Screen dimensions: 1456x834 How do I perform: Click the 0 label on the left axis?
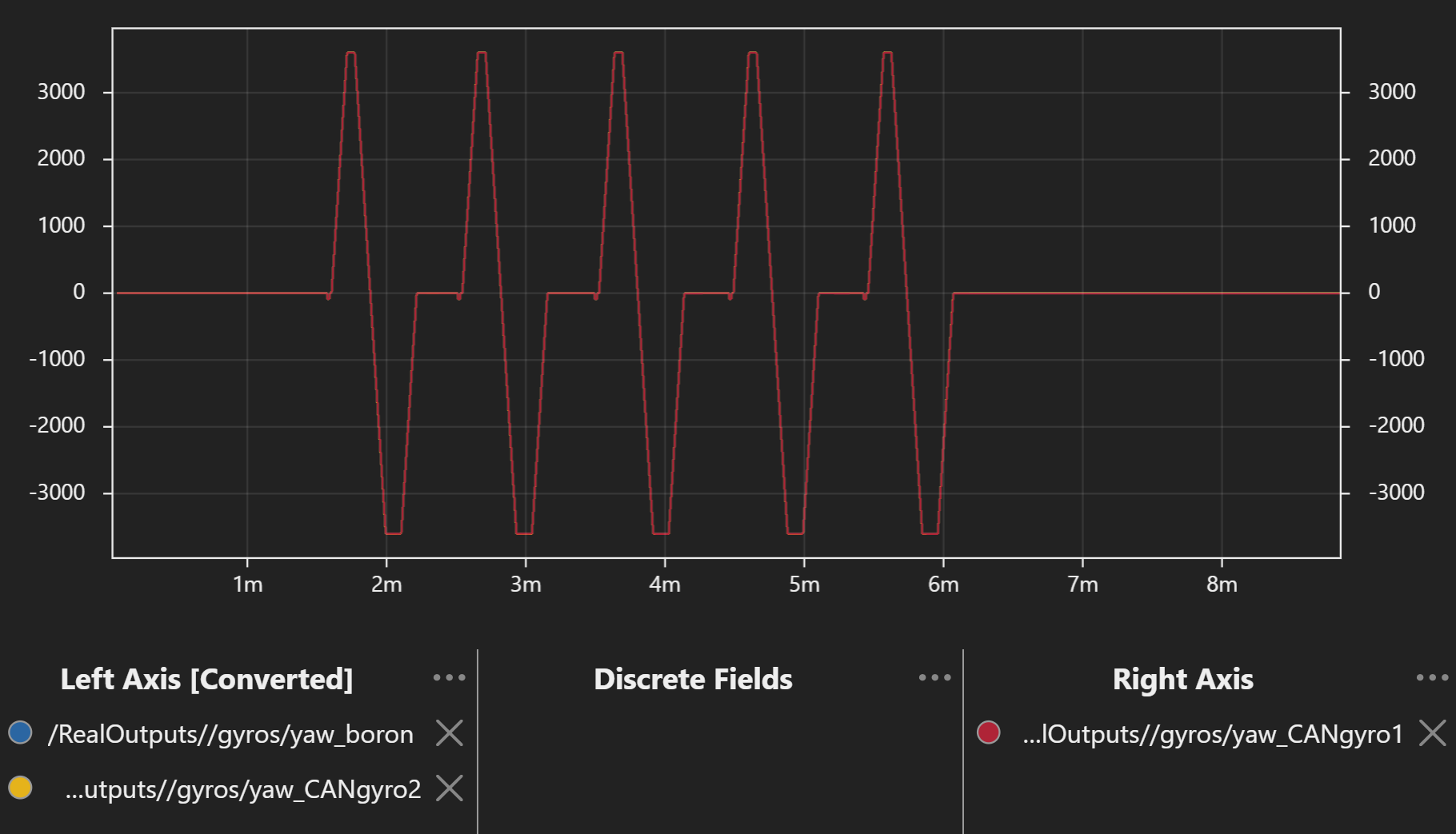(78, 293)
